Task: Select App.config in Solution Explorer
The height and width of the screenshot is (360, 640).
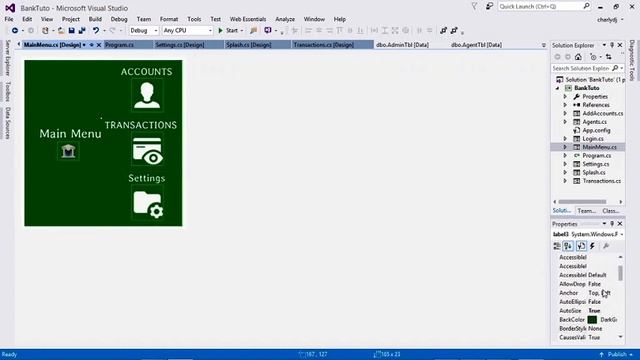Action: pyautogui.click(x=596, y=131)
